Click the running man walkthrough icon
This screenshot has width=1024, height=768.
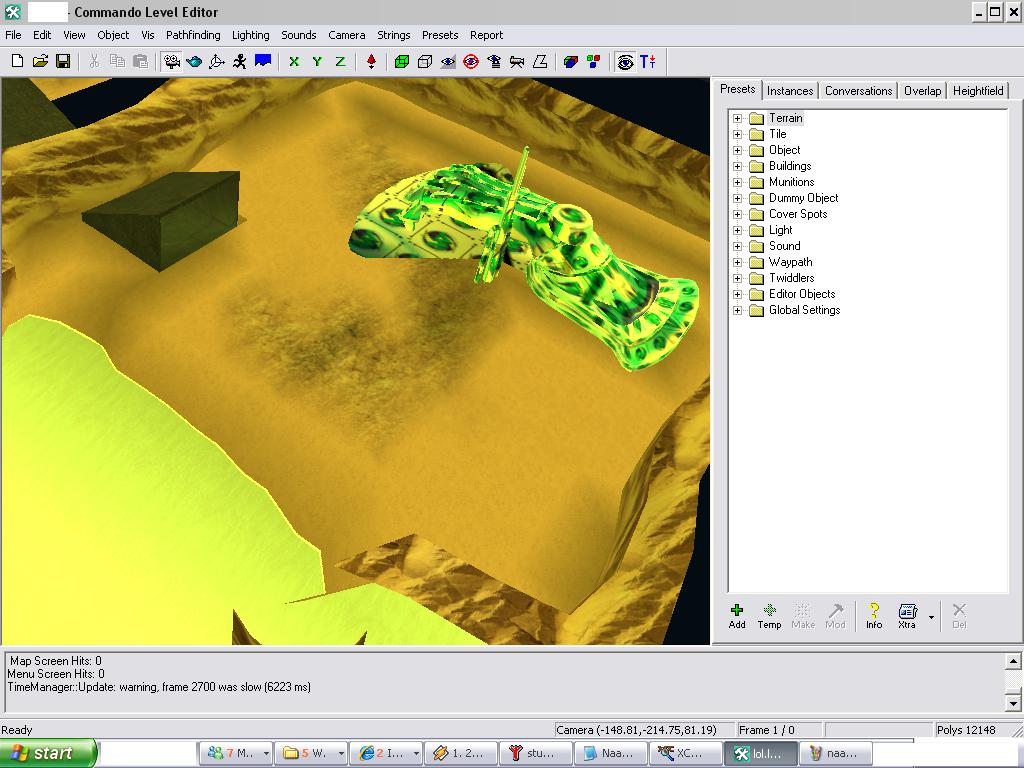(x=240, y=61)
